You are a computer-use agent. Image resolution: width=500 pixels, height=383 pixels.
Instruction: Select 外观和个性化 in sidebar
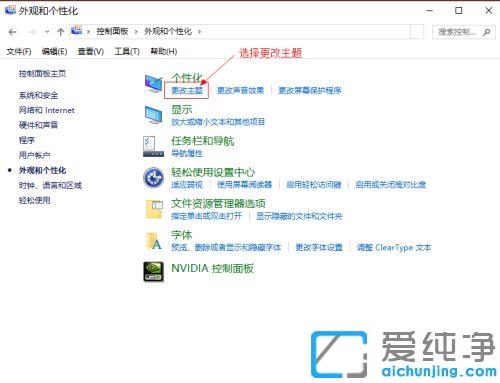[x=42, y=170]
